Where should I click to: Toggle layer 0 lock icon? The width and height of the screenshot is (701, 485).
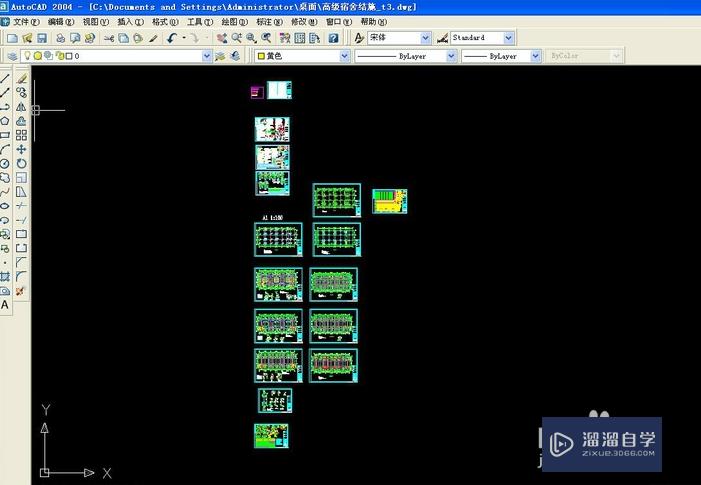click(x=60, y=56)
